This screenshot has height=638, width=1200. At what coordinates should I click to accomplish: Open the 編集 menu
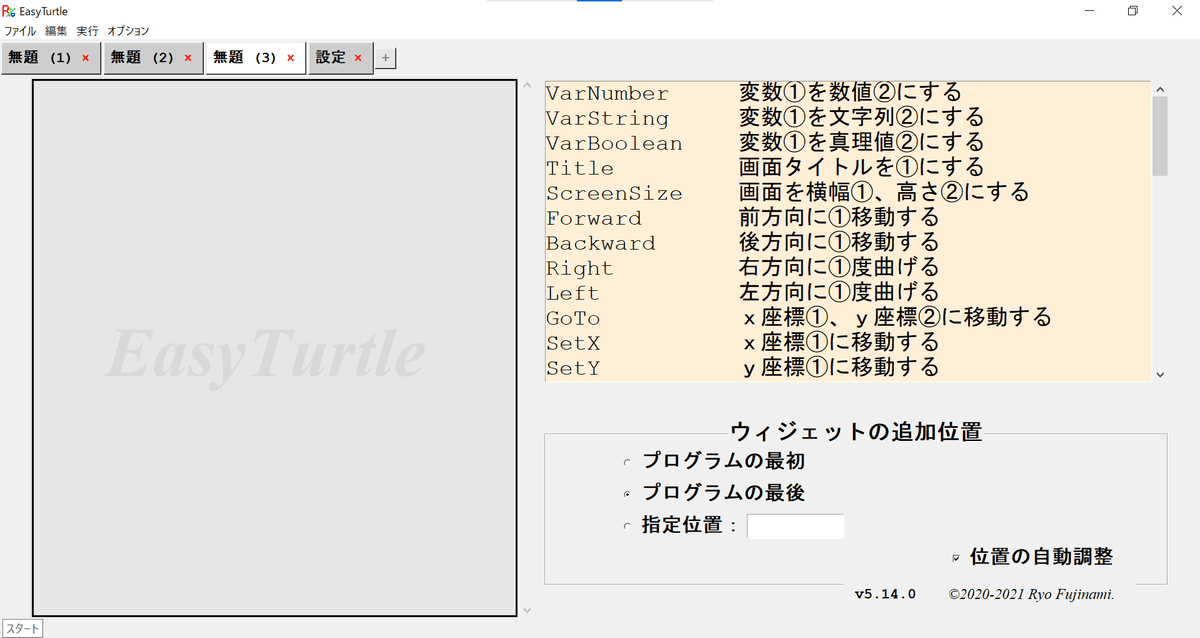point(56,31)
